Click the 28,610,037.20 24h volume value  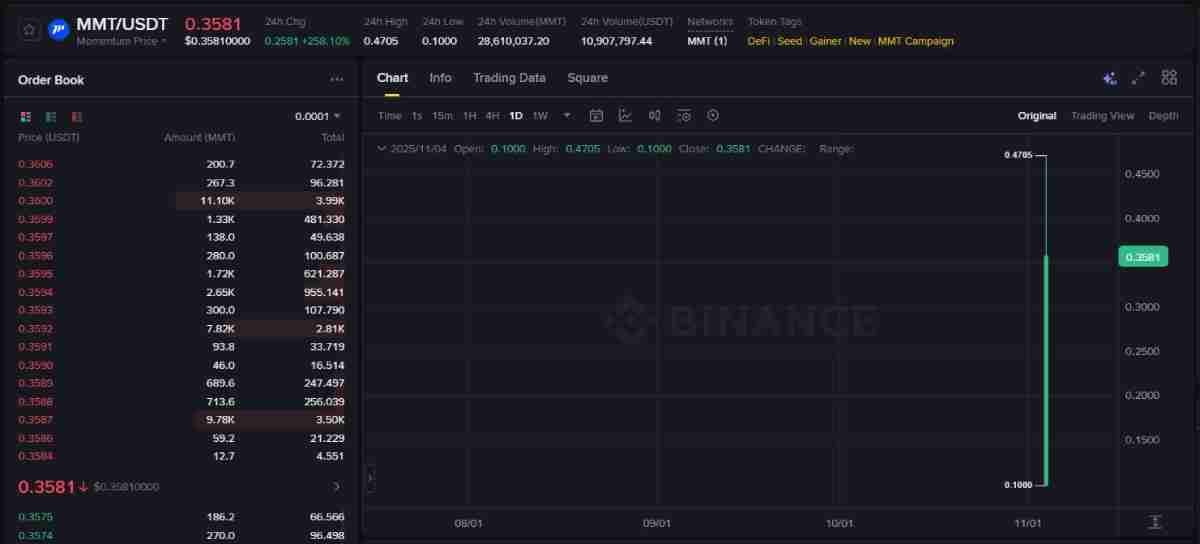tap(513, 41)
